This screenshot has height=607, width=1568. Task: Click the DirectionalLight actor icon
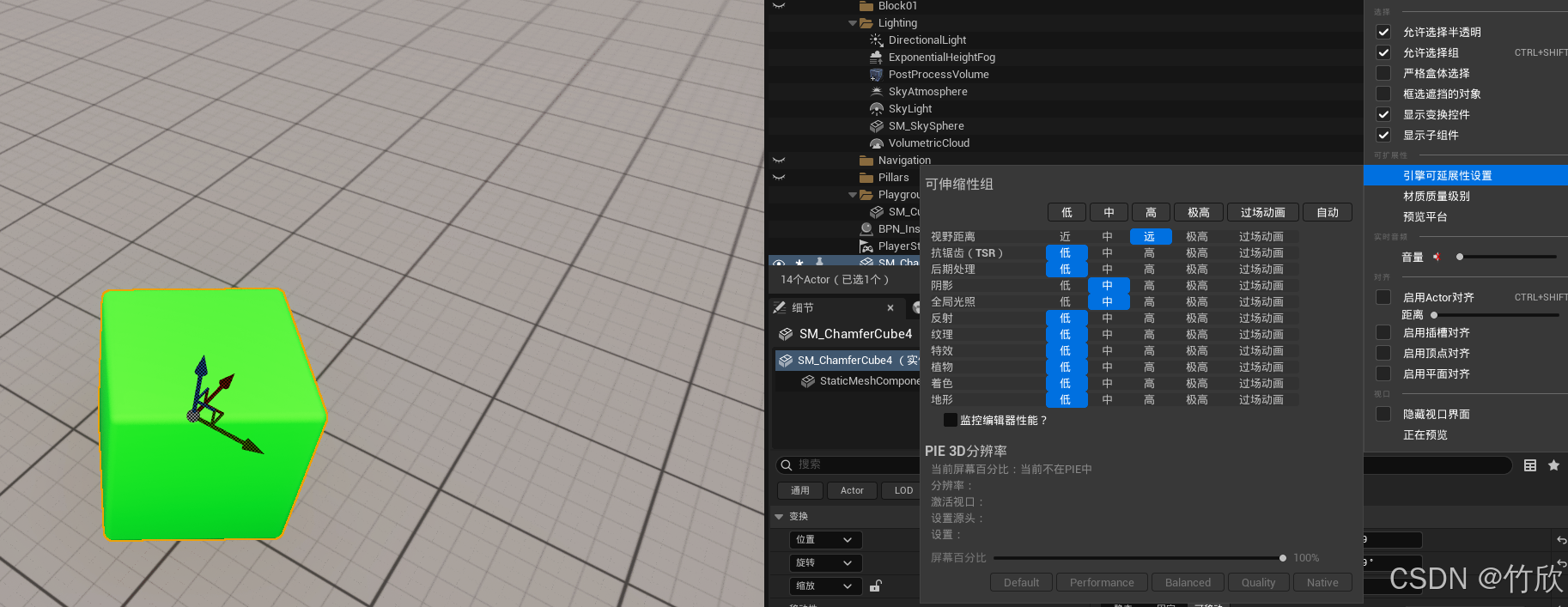pyautogui.click(x=876, y=40)
